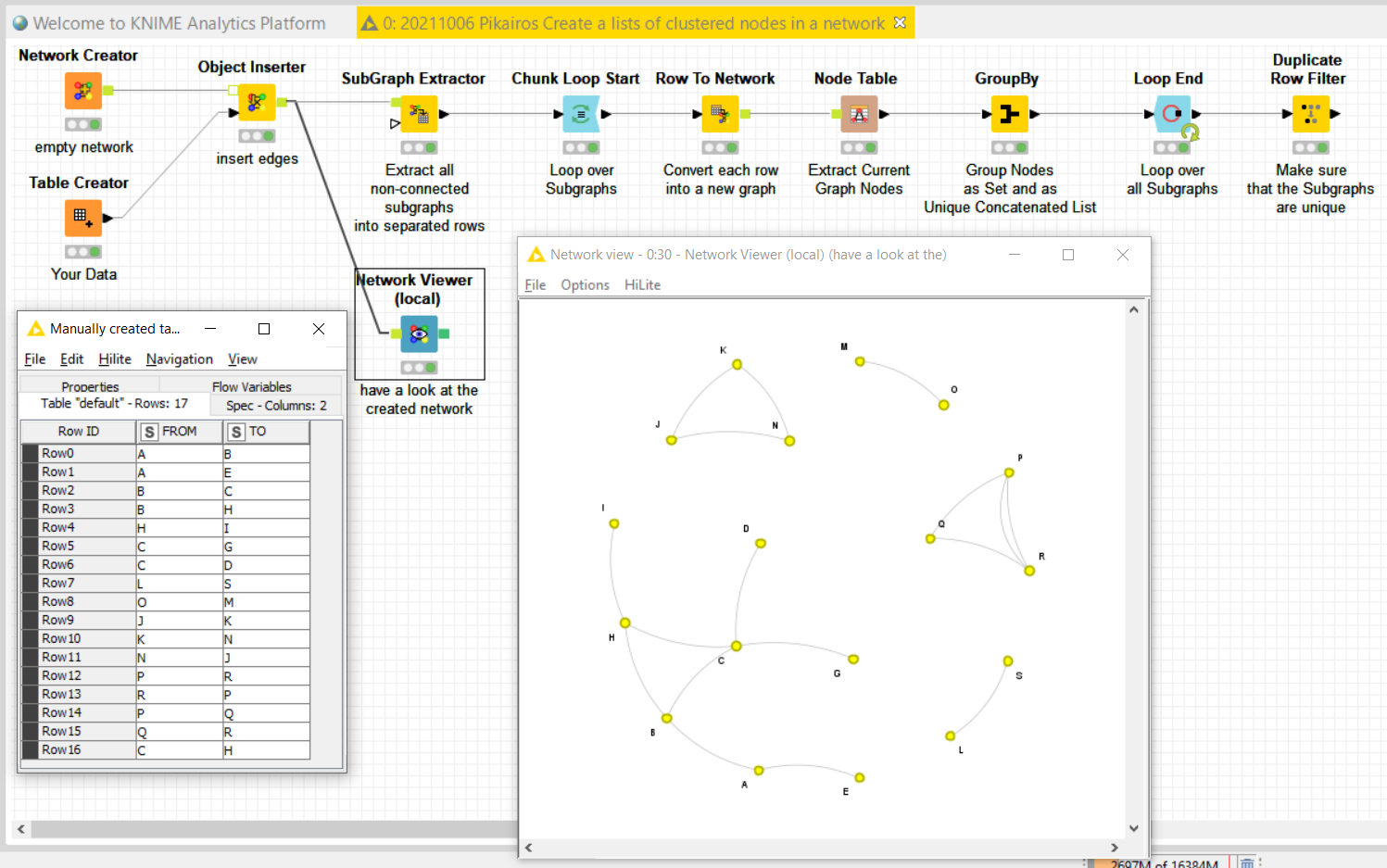Open the HiLite menu in Network view
The image size is (1387, 868).
[x=642, y=285]
